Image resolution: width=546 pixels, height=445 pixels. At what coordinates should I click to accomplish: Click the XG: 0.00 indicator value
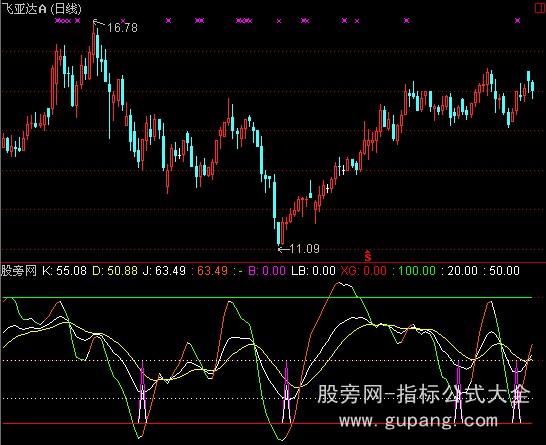[x=364, y=271]
